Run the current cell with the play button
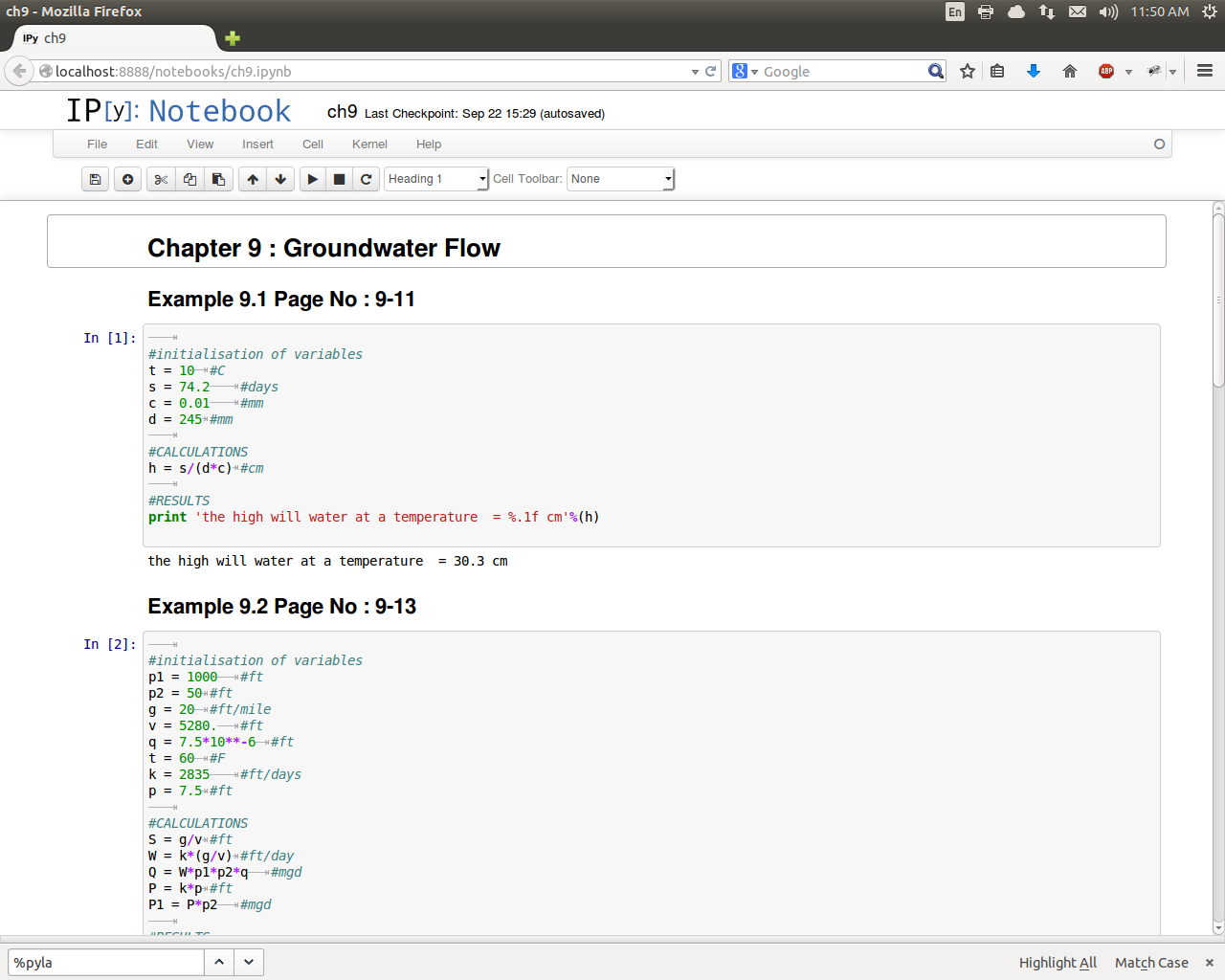 click(x=313, y=179)
